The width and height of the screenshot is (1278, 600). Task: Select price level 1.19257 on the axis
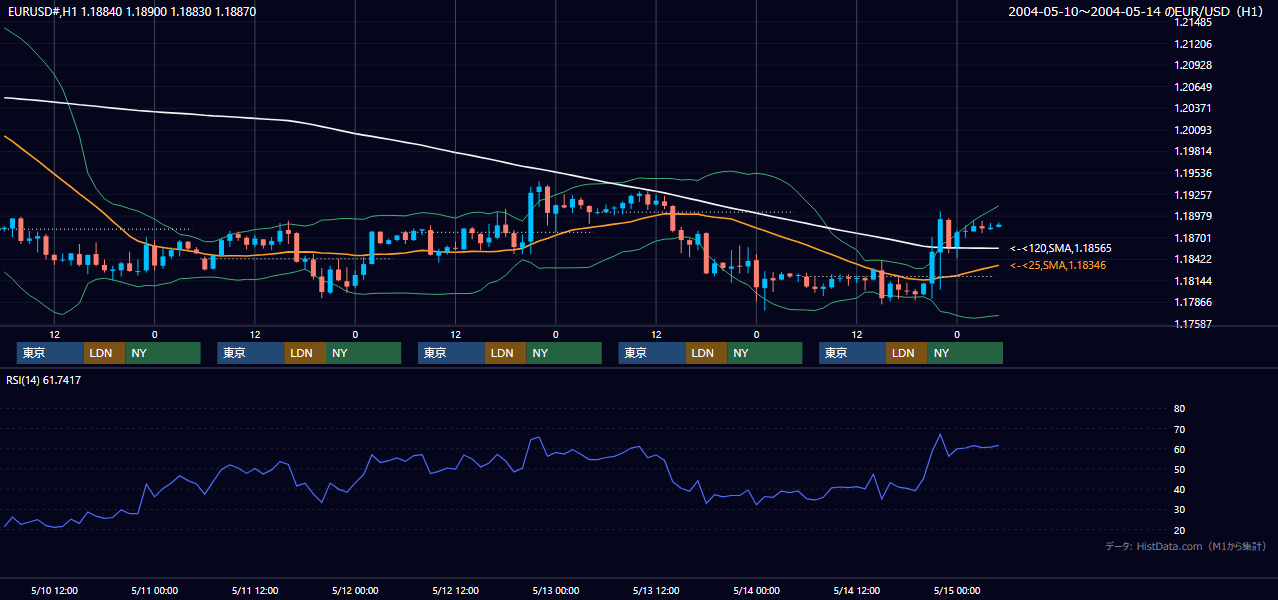point(1194,195)
